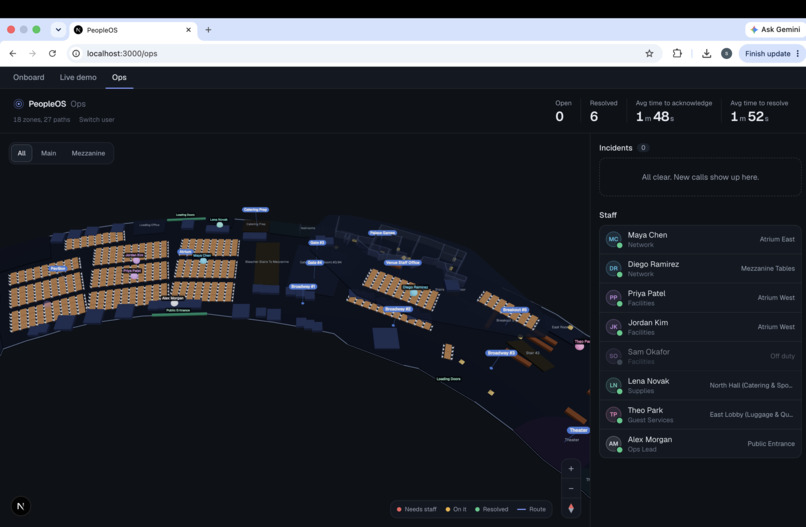Select the PeopleOS browser tab
Screen dimensions: 806x527
coord(132,30)
